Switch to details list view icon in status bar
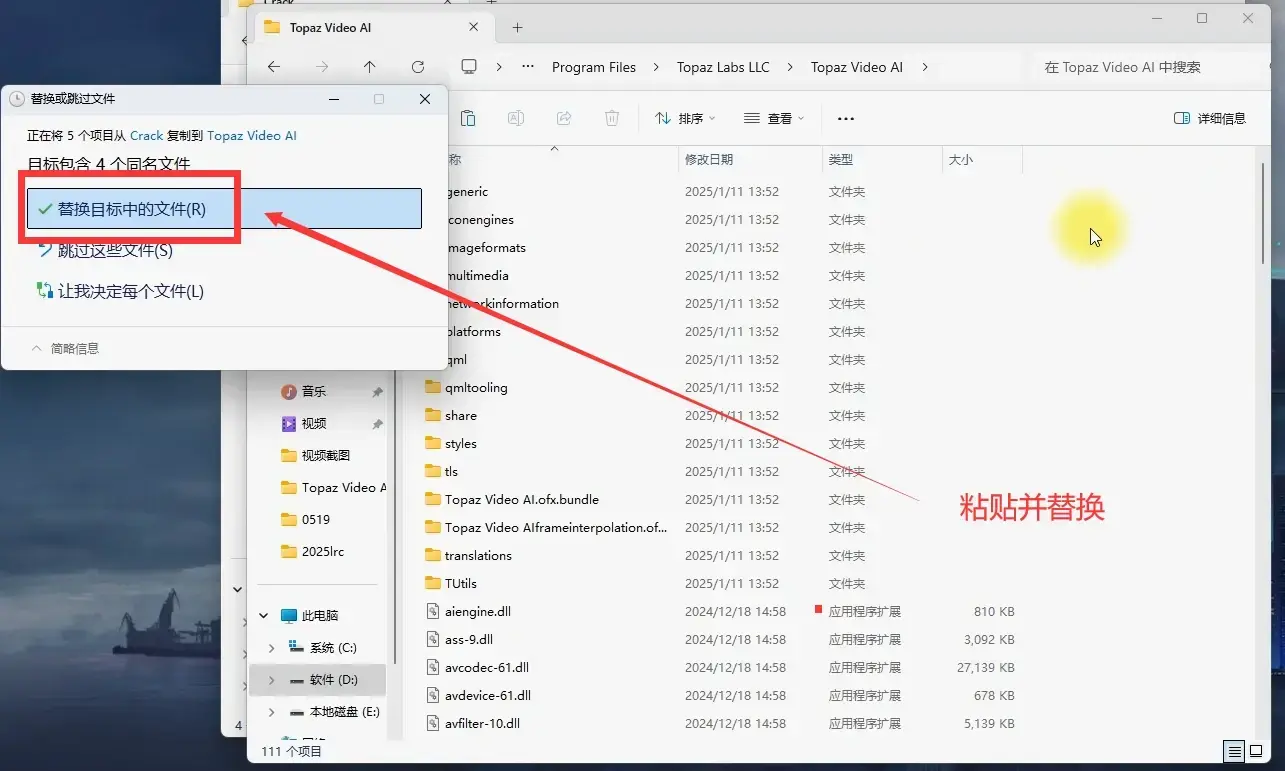 coord(1234,751)
